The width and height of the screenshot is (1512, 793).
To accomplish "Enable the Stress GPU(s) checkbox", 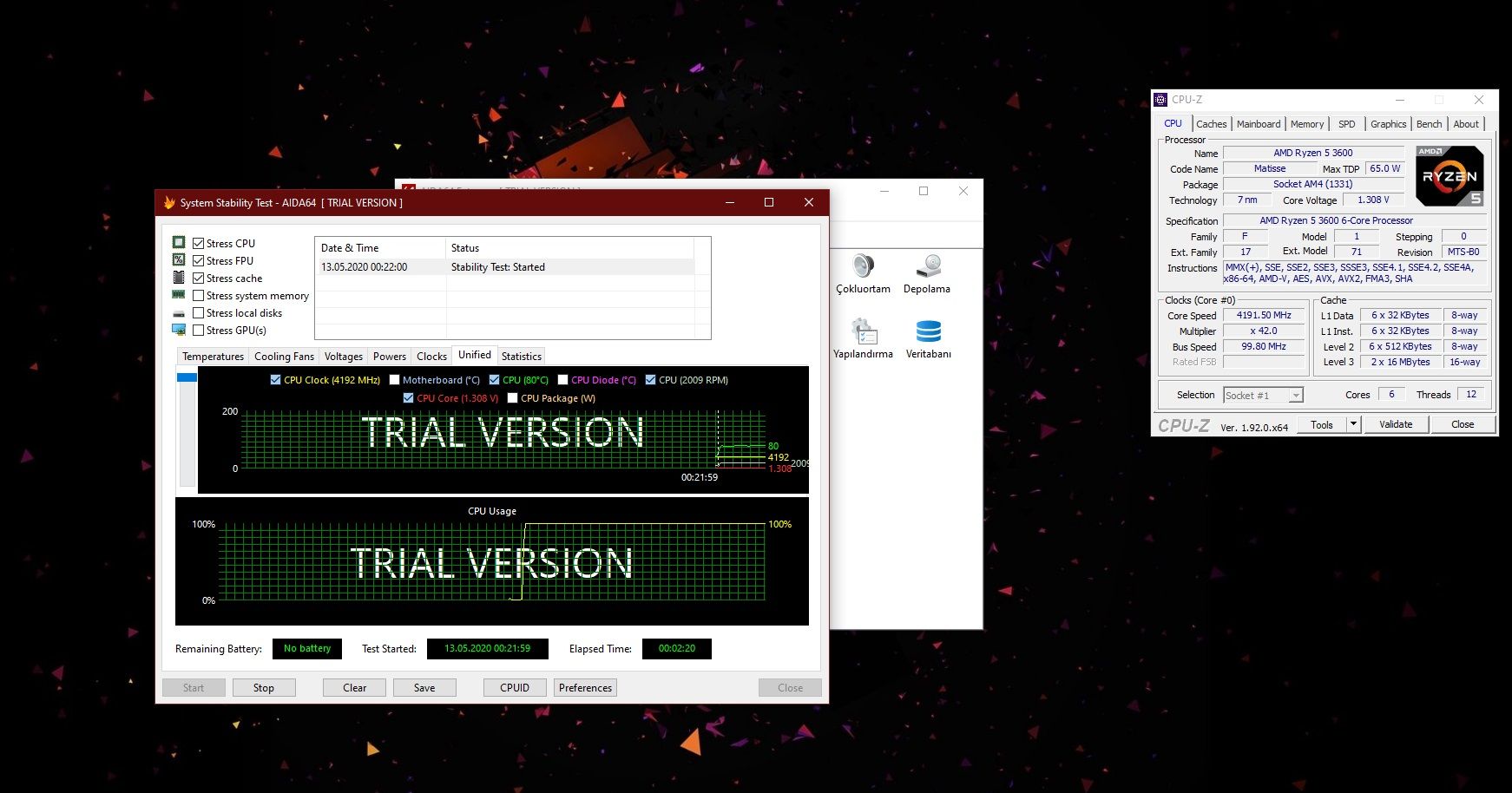I will [x=199, y=331].
